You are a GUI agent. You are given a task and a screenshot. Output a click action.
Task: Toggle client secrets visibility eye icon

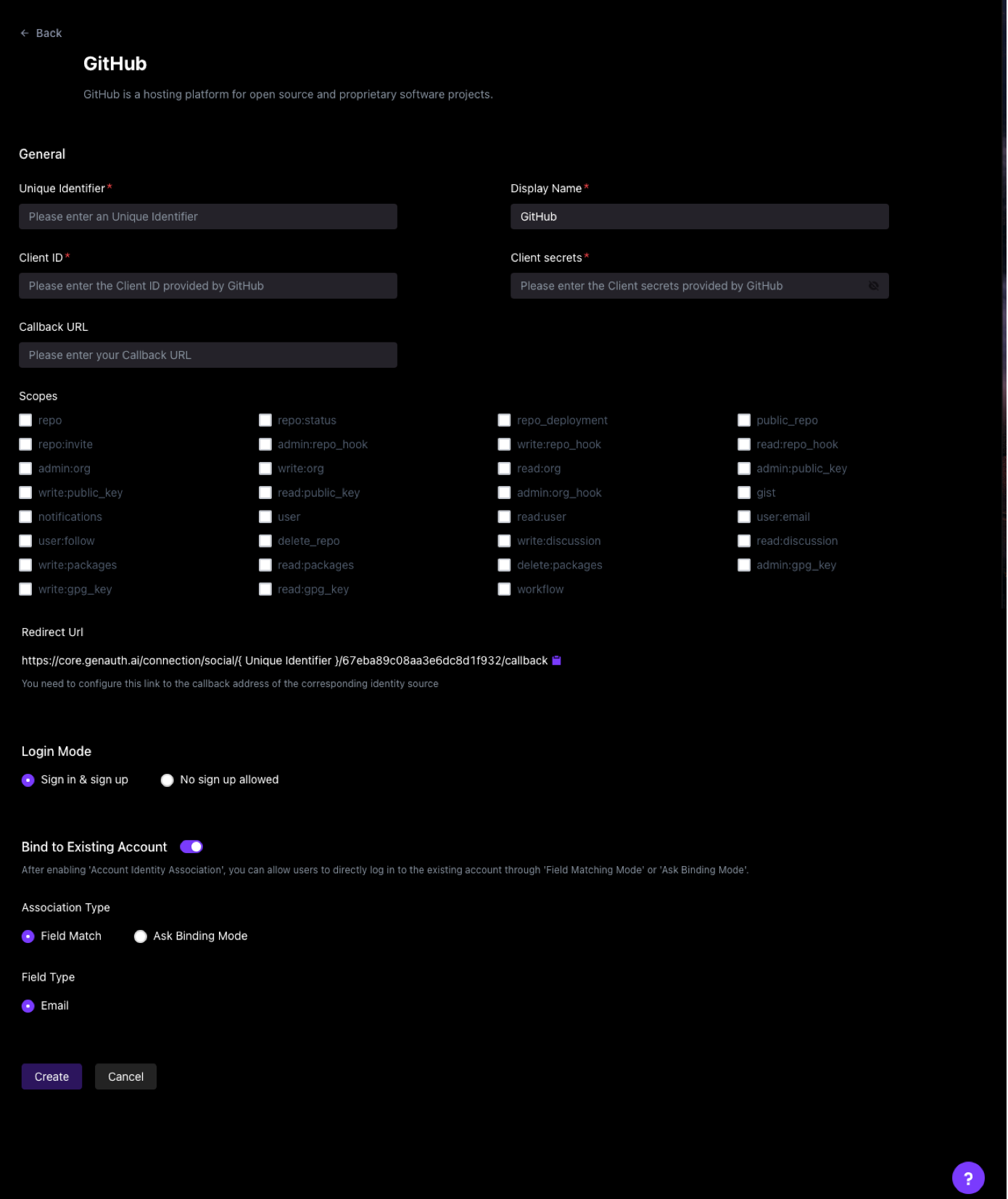[875, 286]
